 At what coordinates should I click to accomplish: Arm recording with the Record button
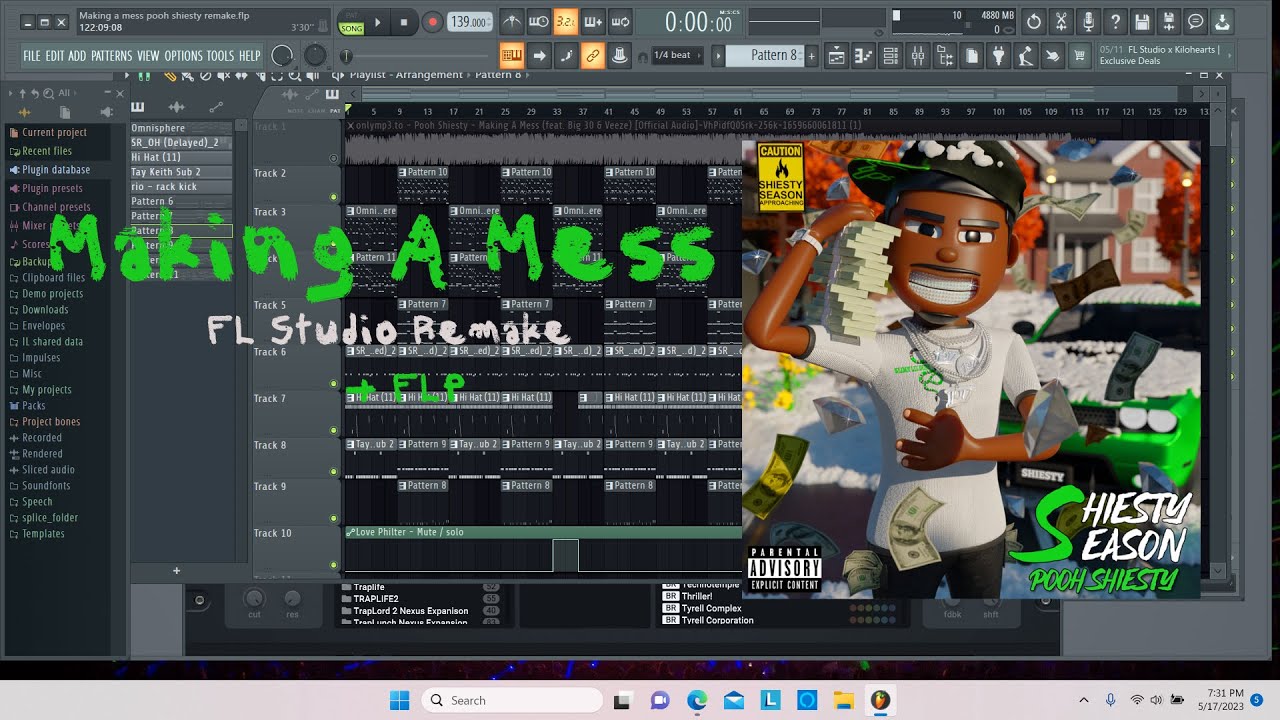432,22
